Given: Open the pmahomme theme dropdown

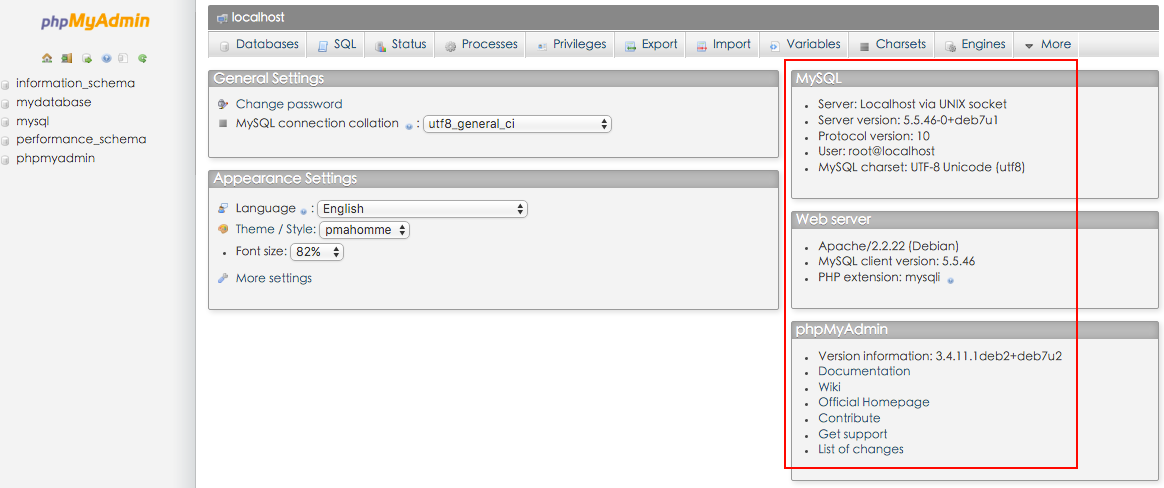Looking at the screenshot, I should (x=364, y=230).
